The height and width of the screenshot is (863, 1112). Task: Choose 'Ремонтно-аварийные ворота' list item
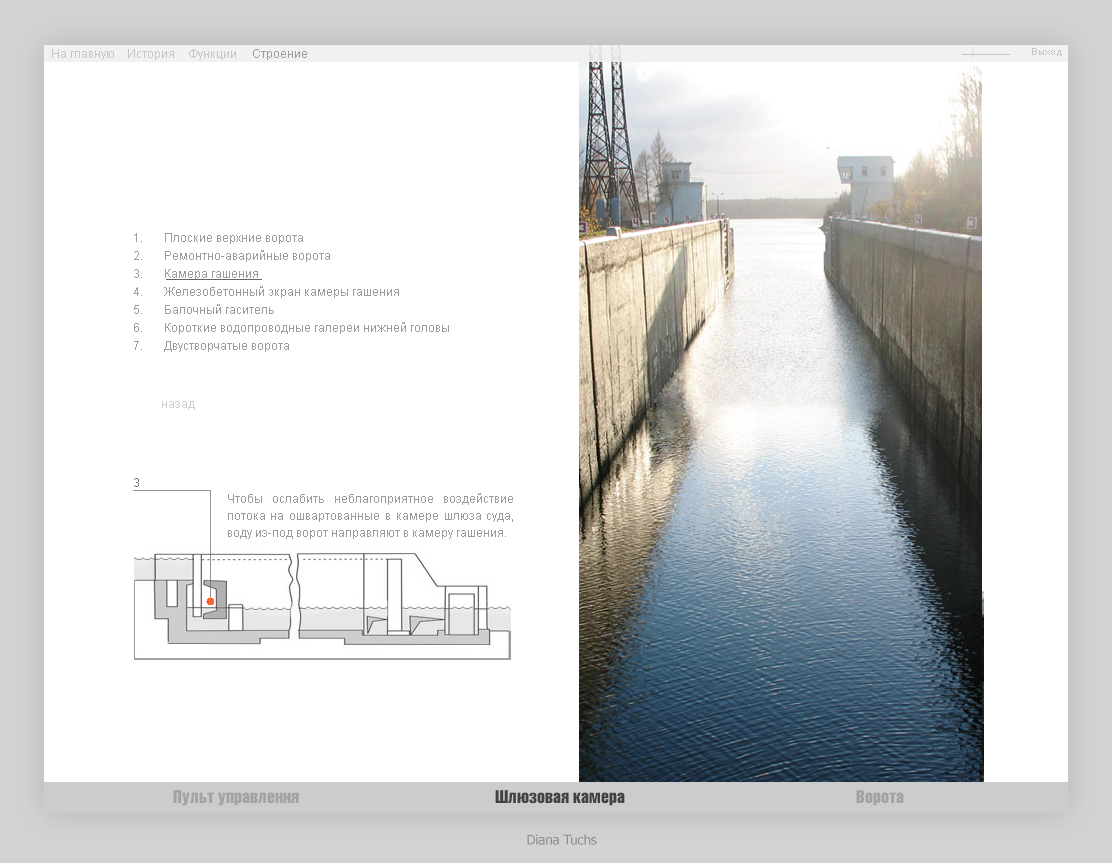point(247,256)
